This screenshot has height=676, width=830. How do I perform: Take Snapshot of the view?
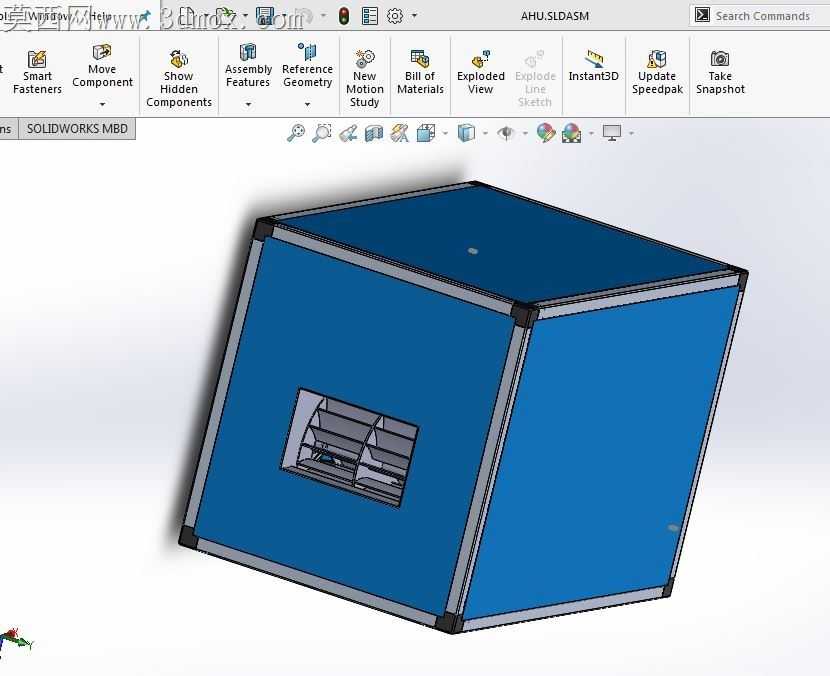coord(720,73)
